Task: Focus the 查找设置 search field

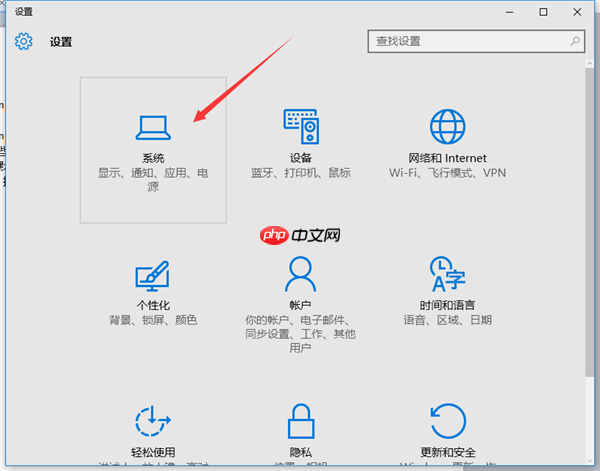Action: pyautogui.click(x=468, y=41)
